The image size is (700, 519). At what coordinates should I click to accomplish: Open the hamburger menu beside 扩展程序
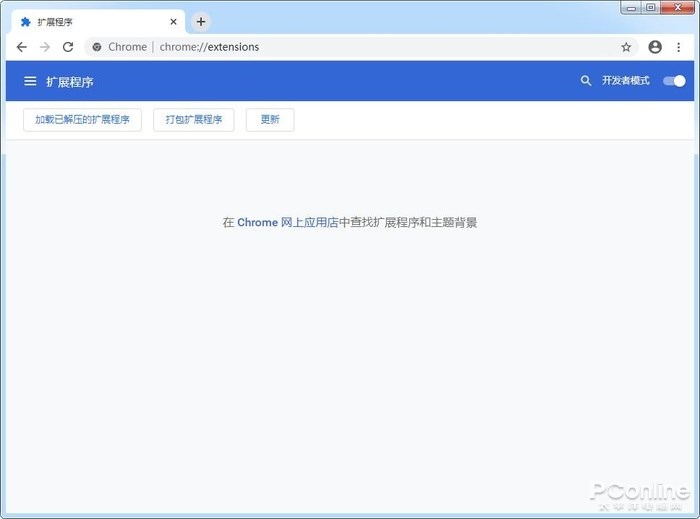click(x=30, y=81)
